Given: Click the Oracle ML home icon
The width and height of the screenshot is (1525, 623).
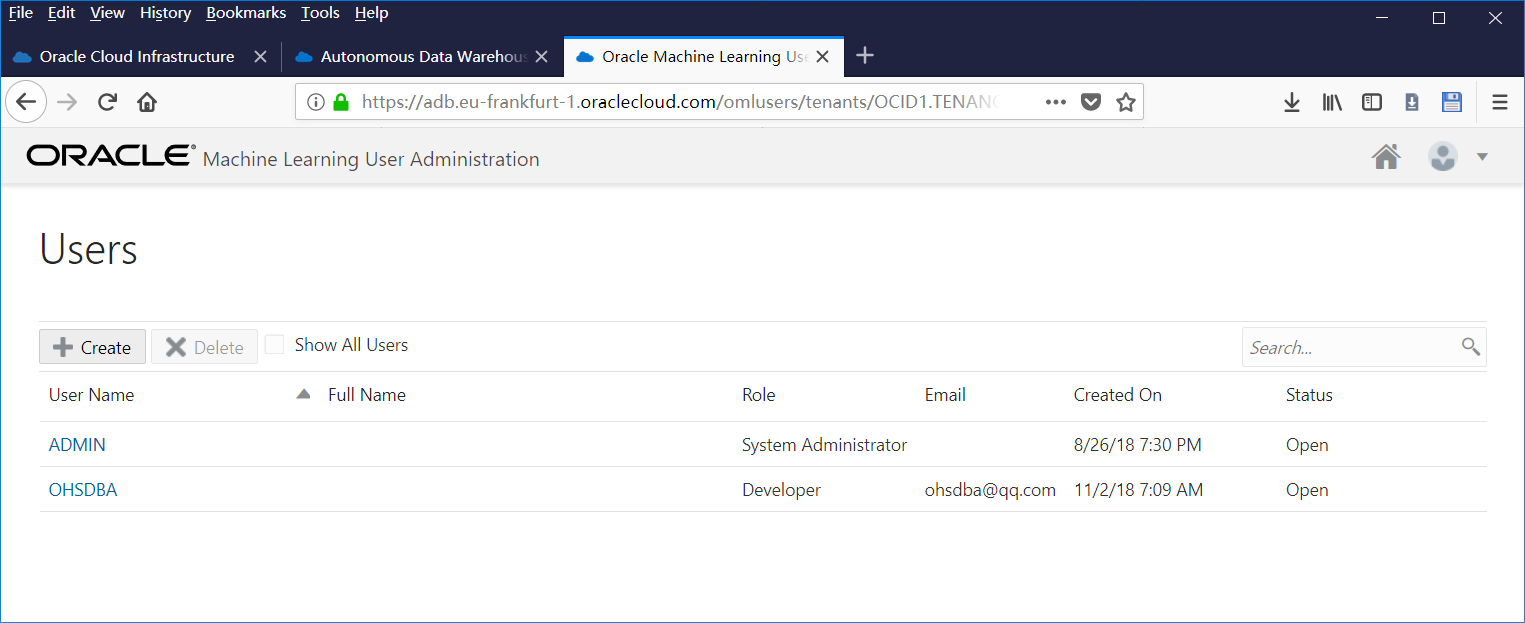Looking at the screenshot, I should pyautogui.click(x=1386, y=157).
